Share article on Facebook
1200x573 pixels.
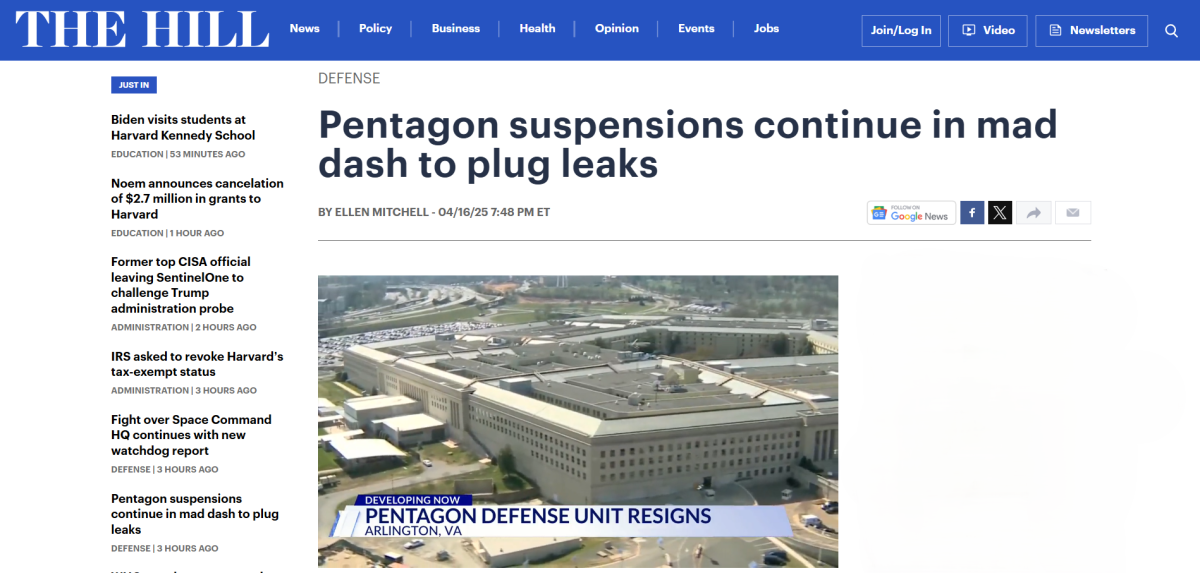coord(972,213)
